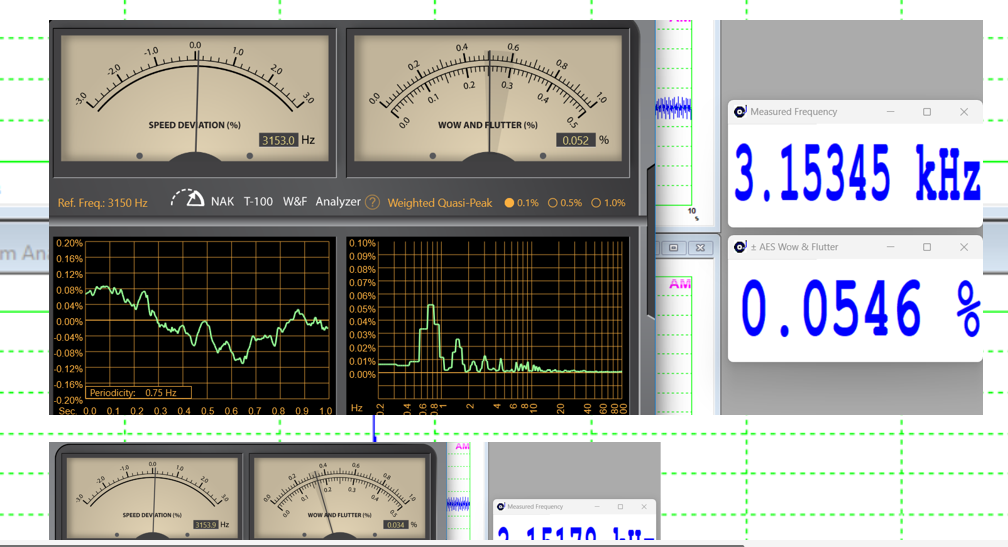Image resolution: width=1008 pixels, height=547 pixels.
Task: Click the Weighted Quasi-Peak mode label
Action: click(439, 203)
